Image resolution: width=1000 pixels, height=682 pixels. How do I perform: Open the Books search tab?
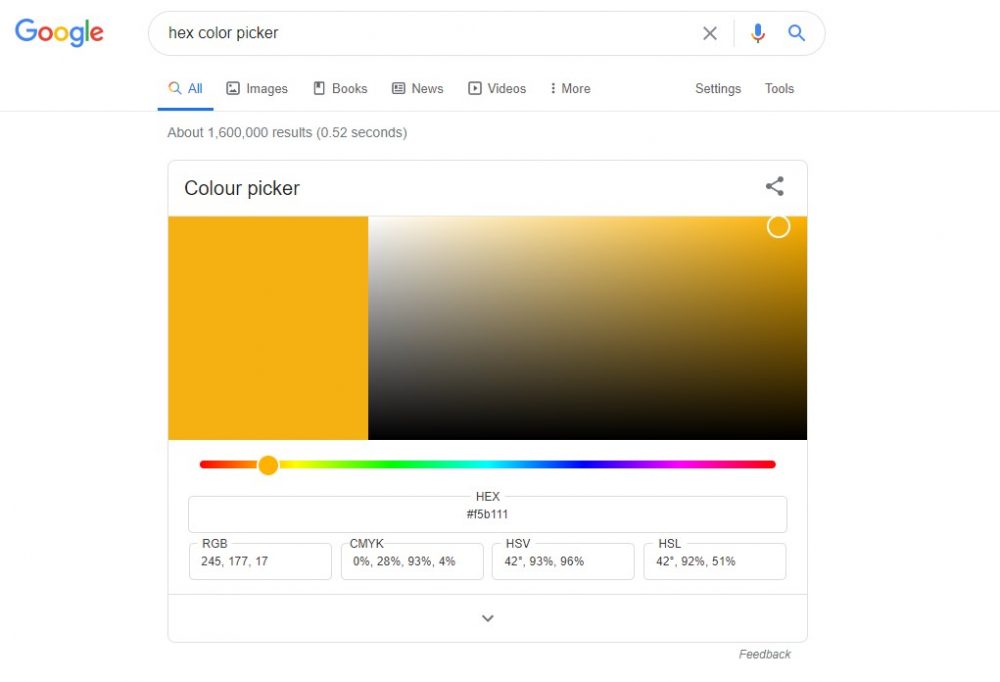click(340, 88)
